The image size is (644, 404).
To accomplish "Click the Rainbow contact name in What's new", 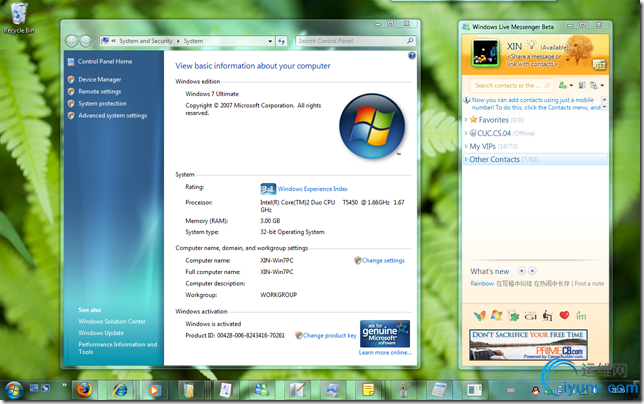I will 482,283.
